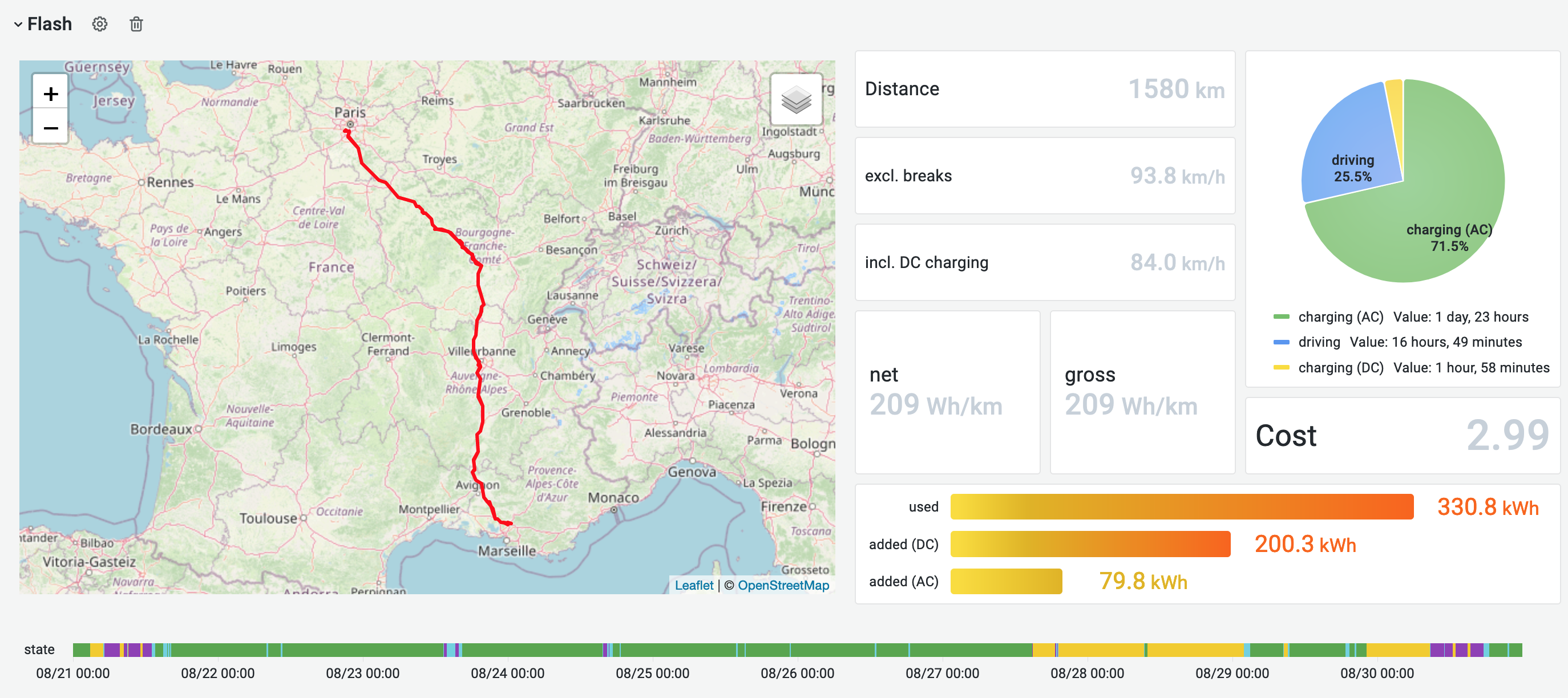This screenshot has height=698, width=1568.
Task: Click the Genova label on the map
Action: 692,472
